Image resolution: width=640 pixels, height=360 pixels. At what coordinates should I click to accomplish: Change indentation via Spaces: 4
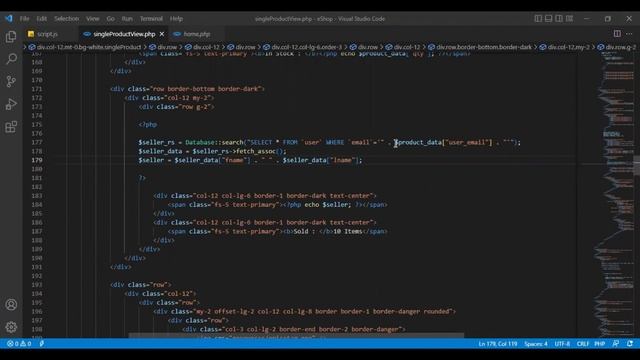(536, 344)
